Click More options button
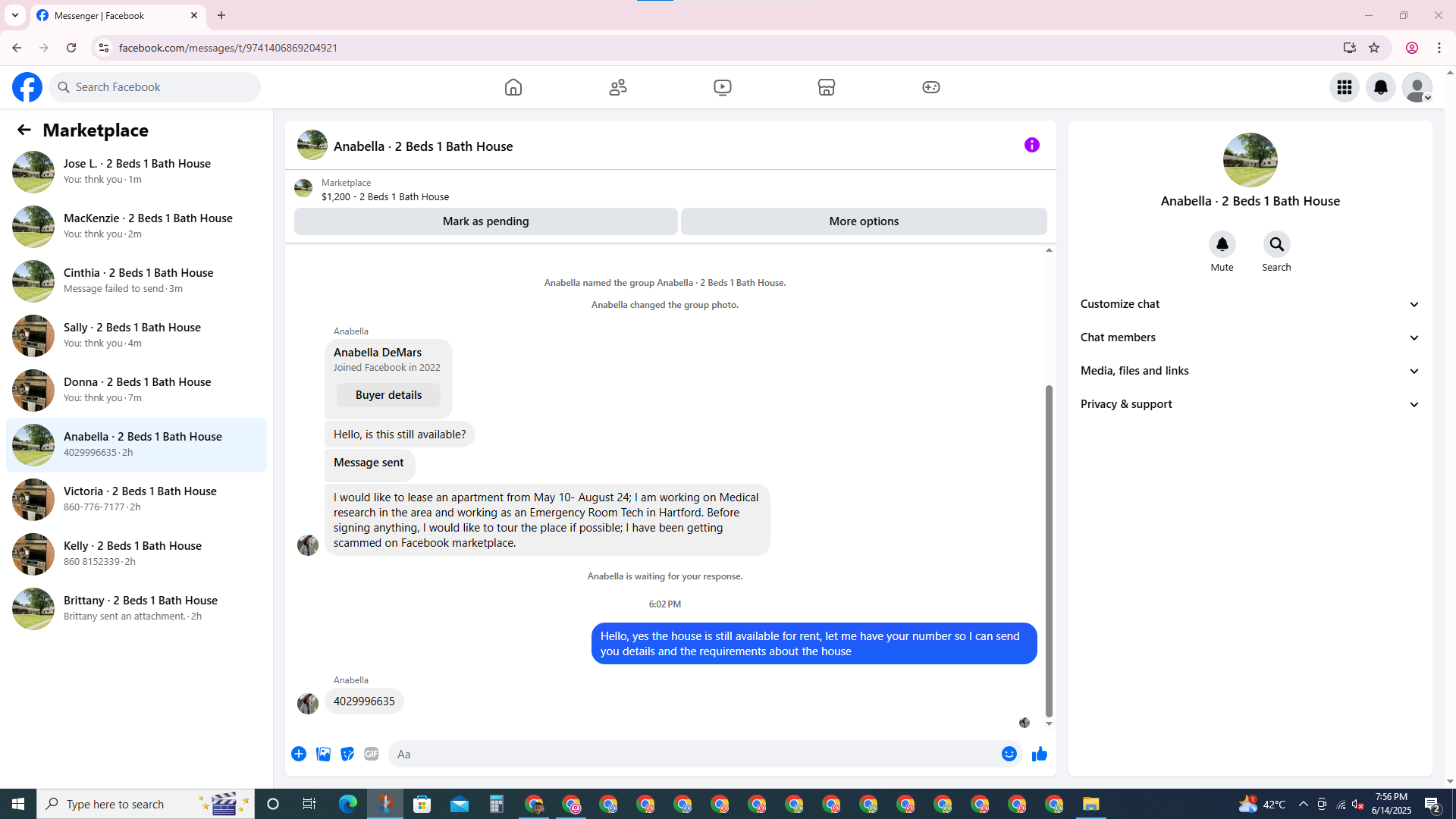Screen dimensions: 1456x819 864,221
